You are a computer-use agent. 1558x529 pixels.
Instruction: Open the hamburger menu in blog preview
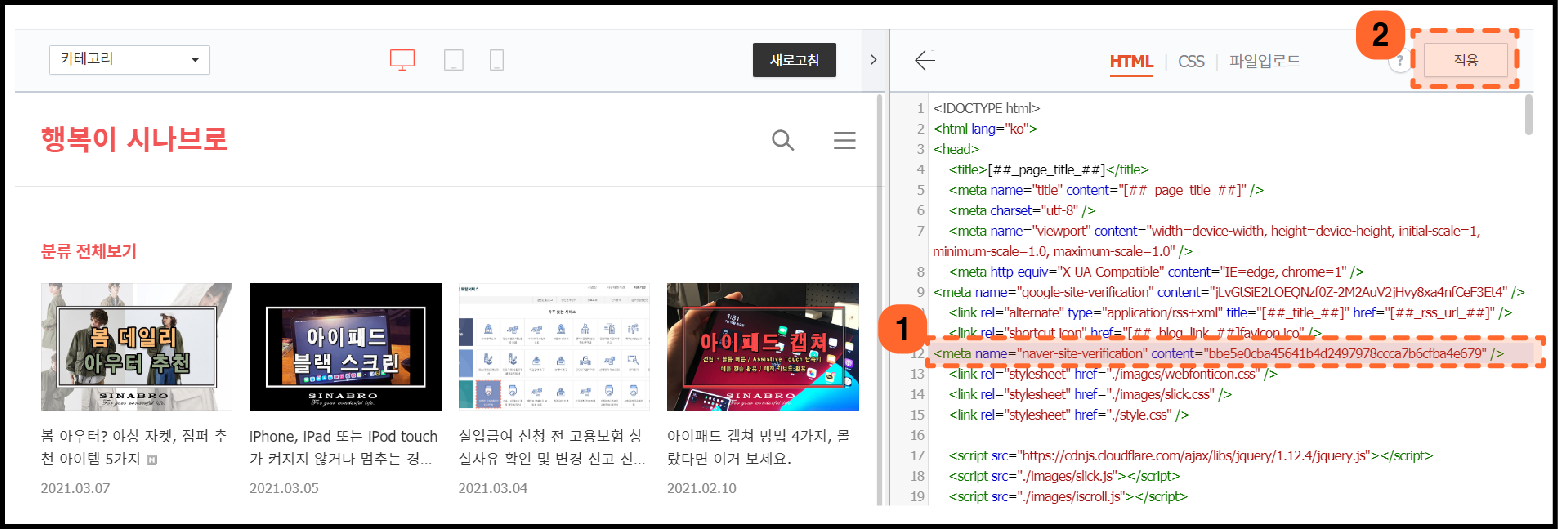(x=845, y=140)
